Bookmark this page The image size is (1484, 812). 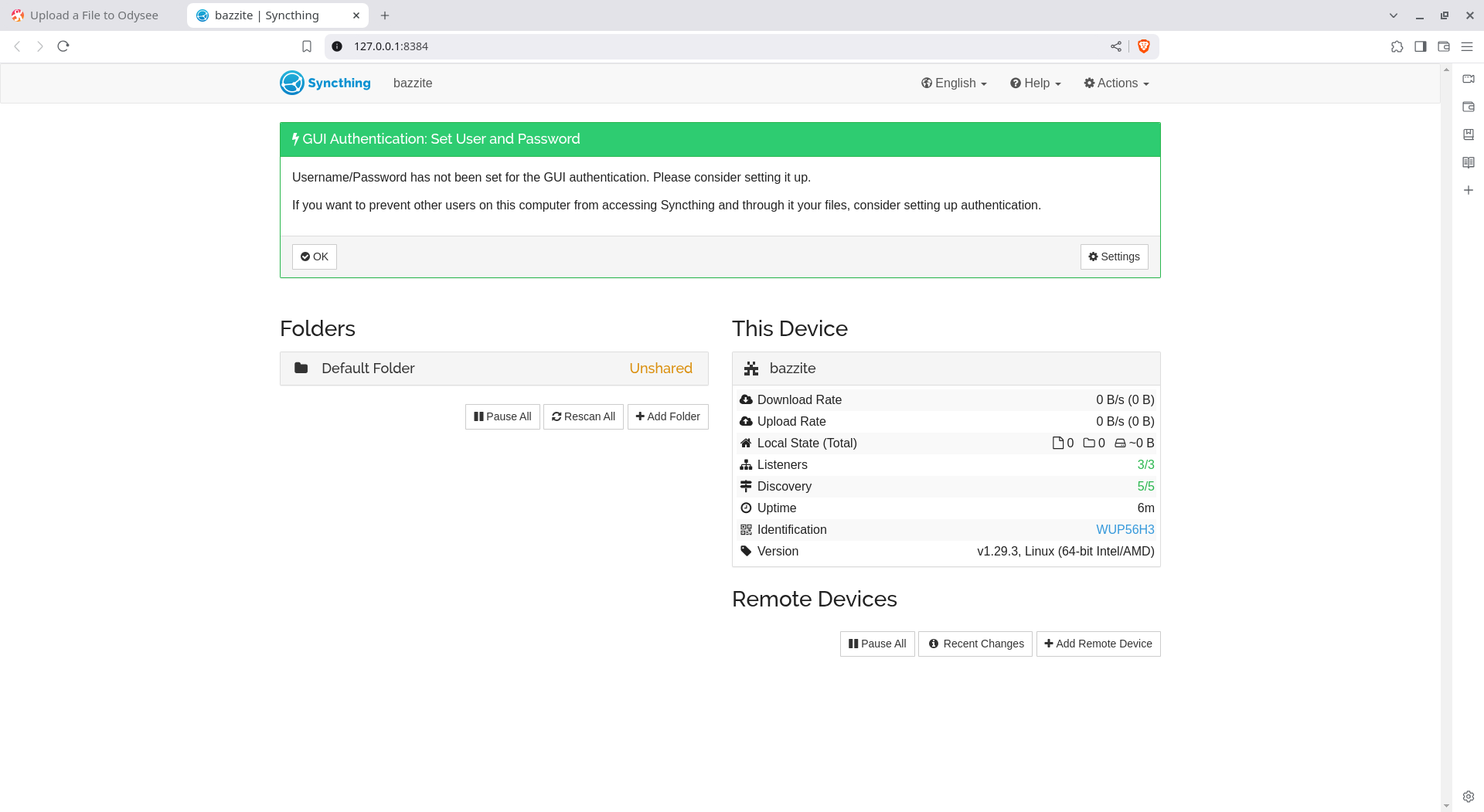point(307,46)
